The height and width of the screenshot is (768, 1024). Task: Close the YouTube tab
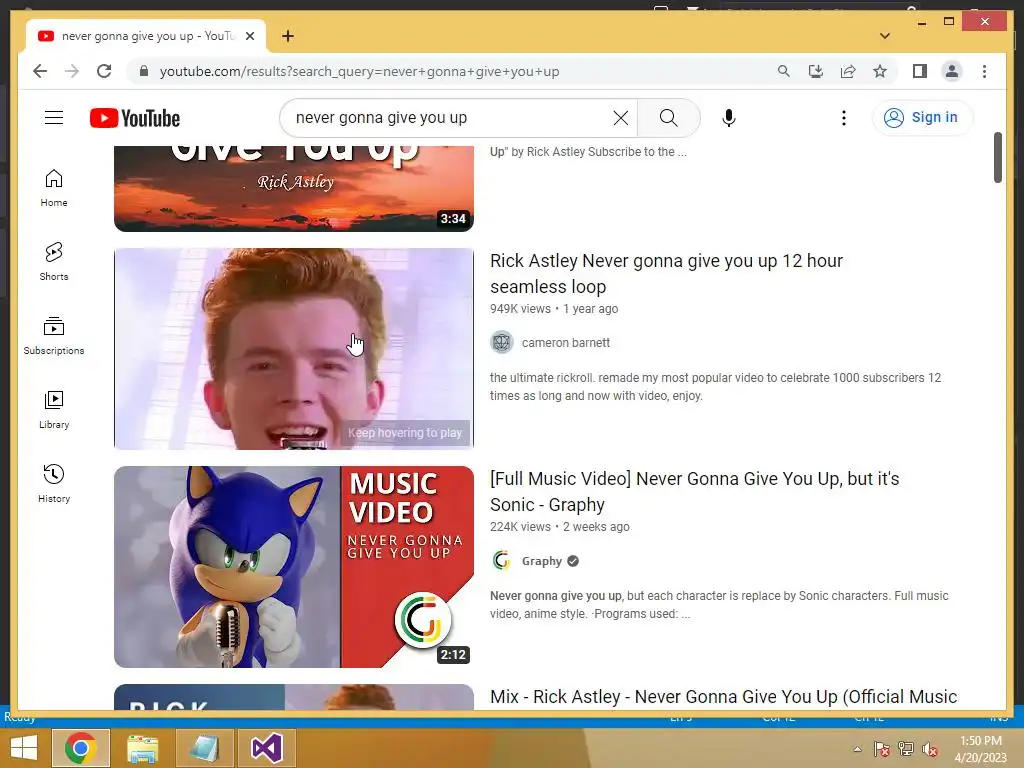click(249, 36)
